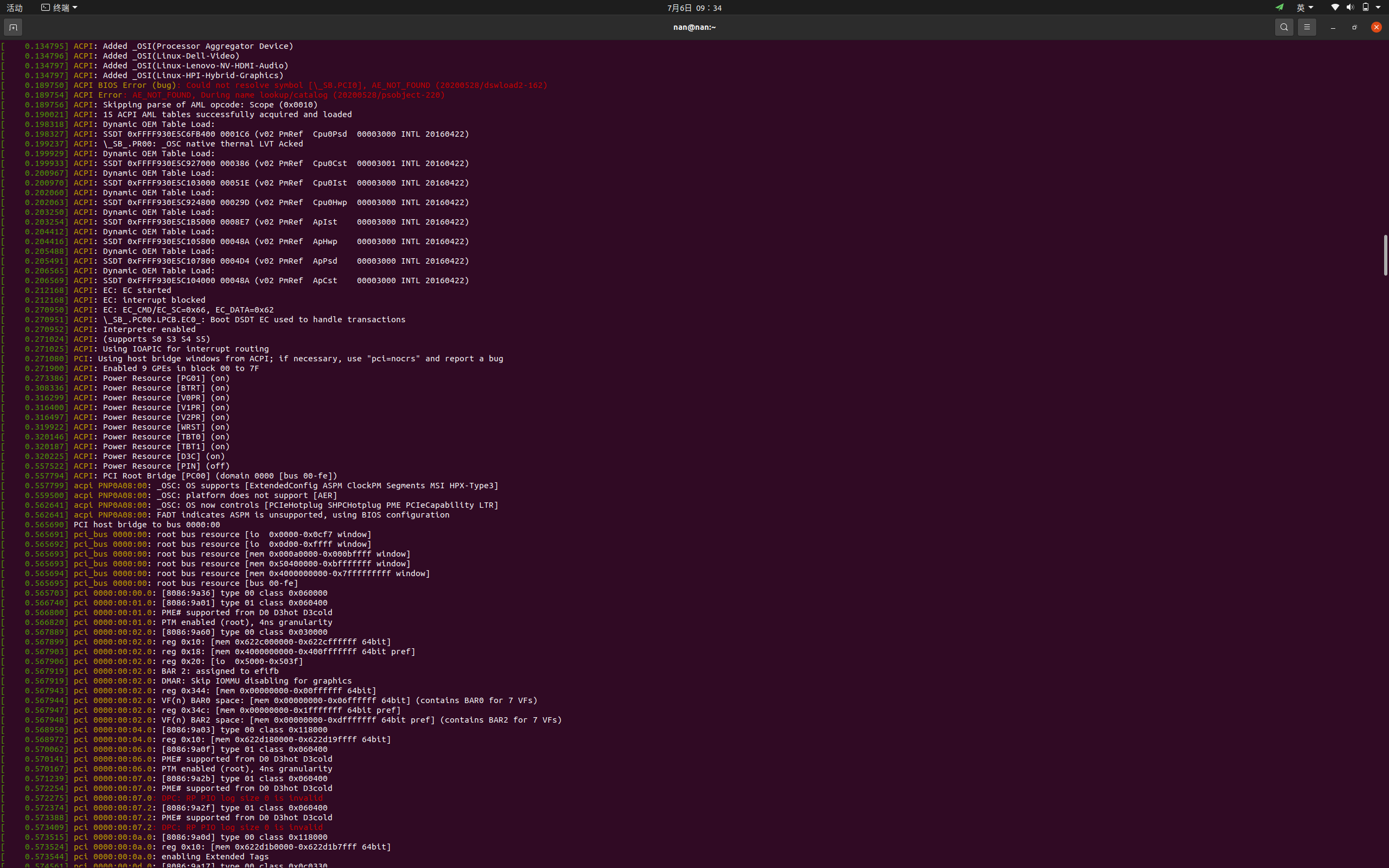Click the SSDT line containing 'ApIst'

[x=235, y=221]
